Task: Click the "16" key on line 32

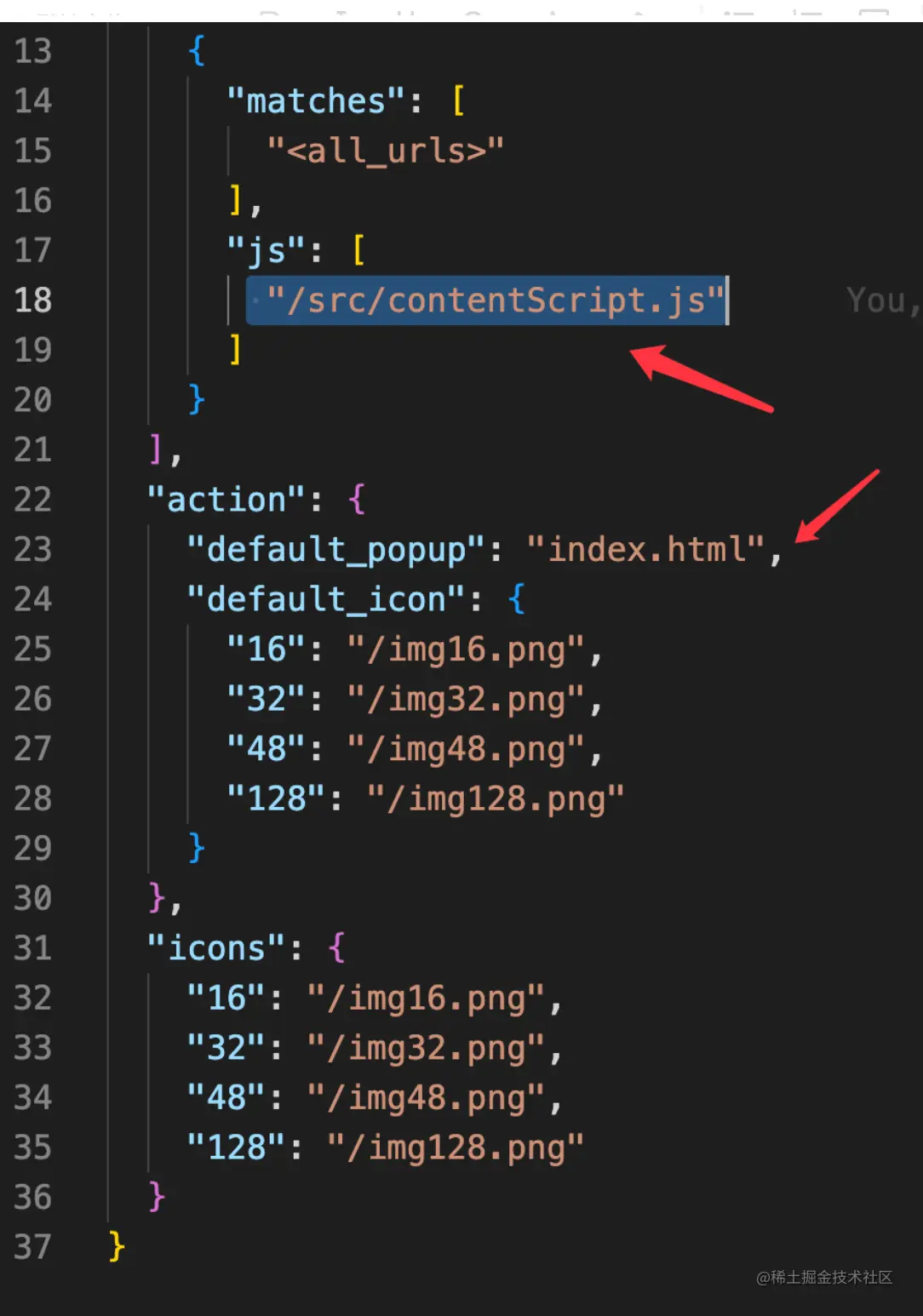Action: (x=226, y=998)
